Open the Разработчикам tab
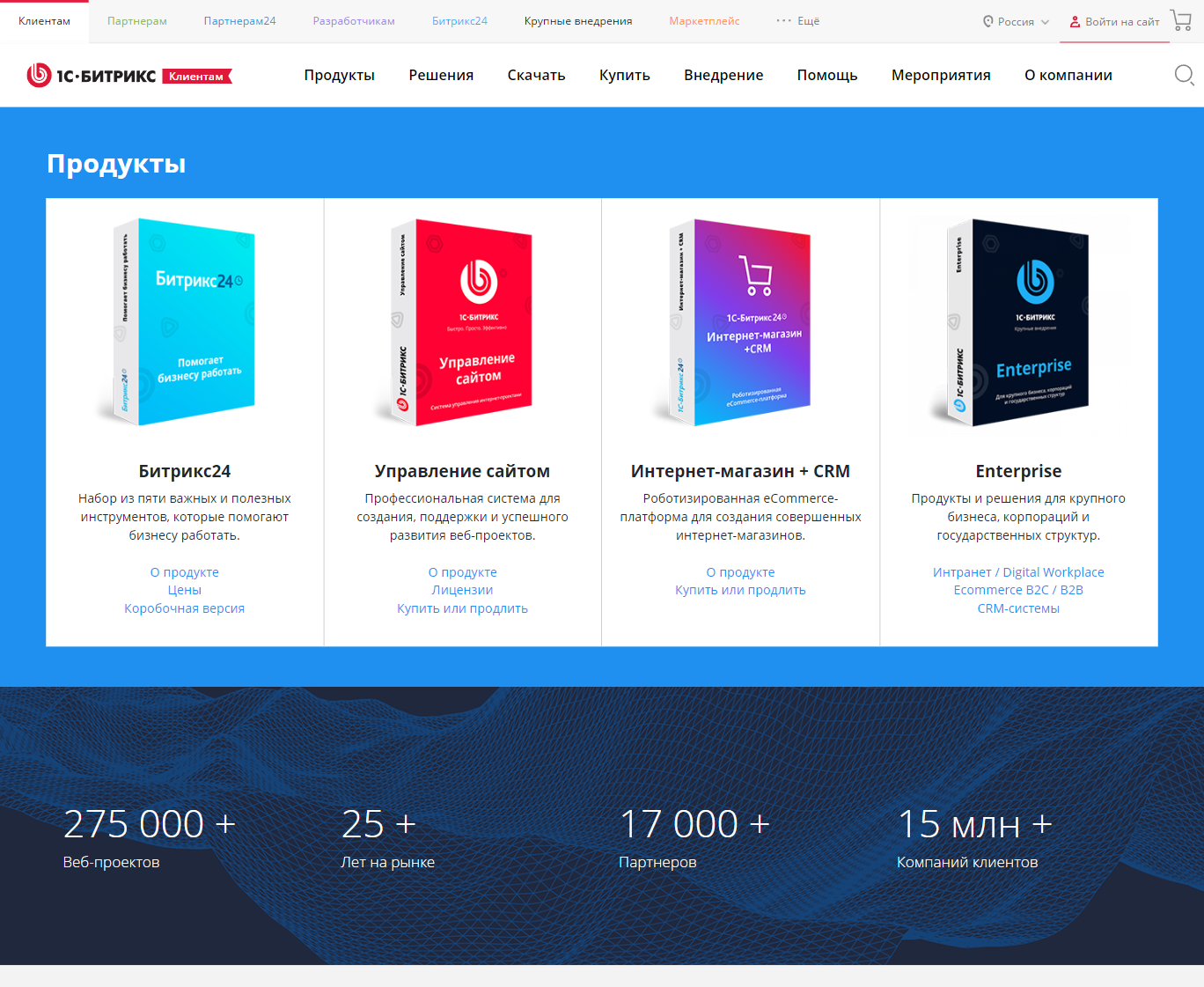 (x=354, y=21)
